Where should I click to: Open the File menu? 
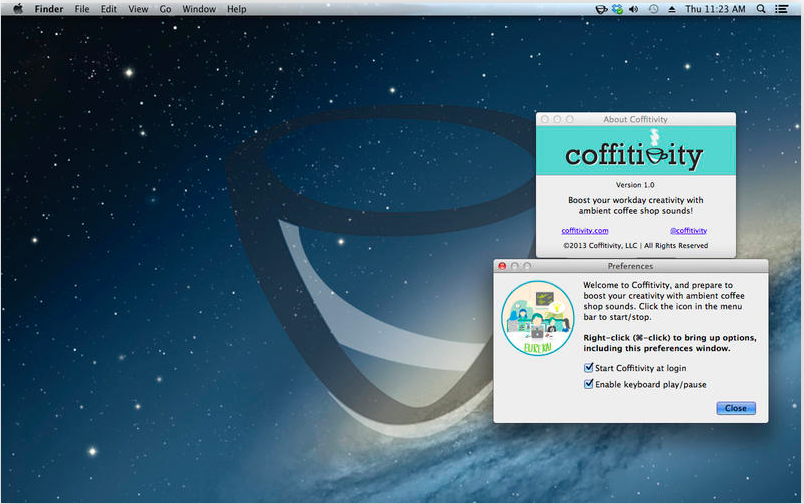click(82, 9)
